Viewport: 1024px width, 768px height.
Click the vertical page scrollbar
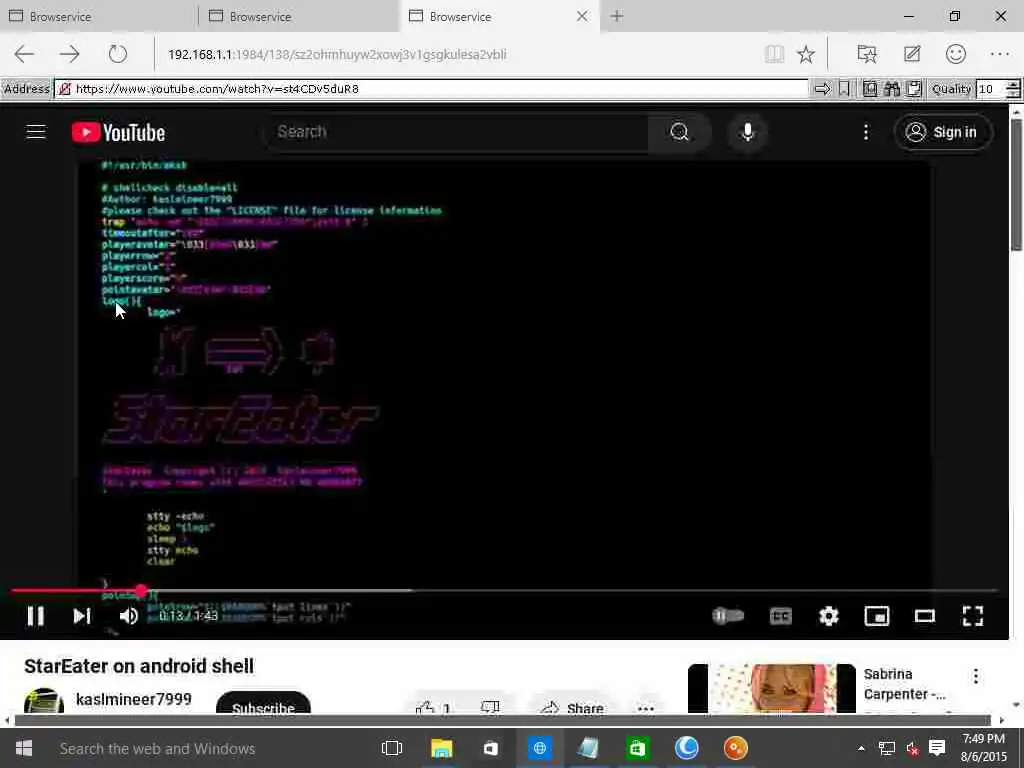point(1016,183)
